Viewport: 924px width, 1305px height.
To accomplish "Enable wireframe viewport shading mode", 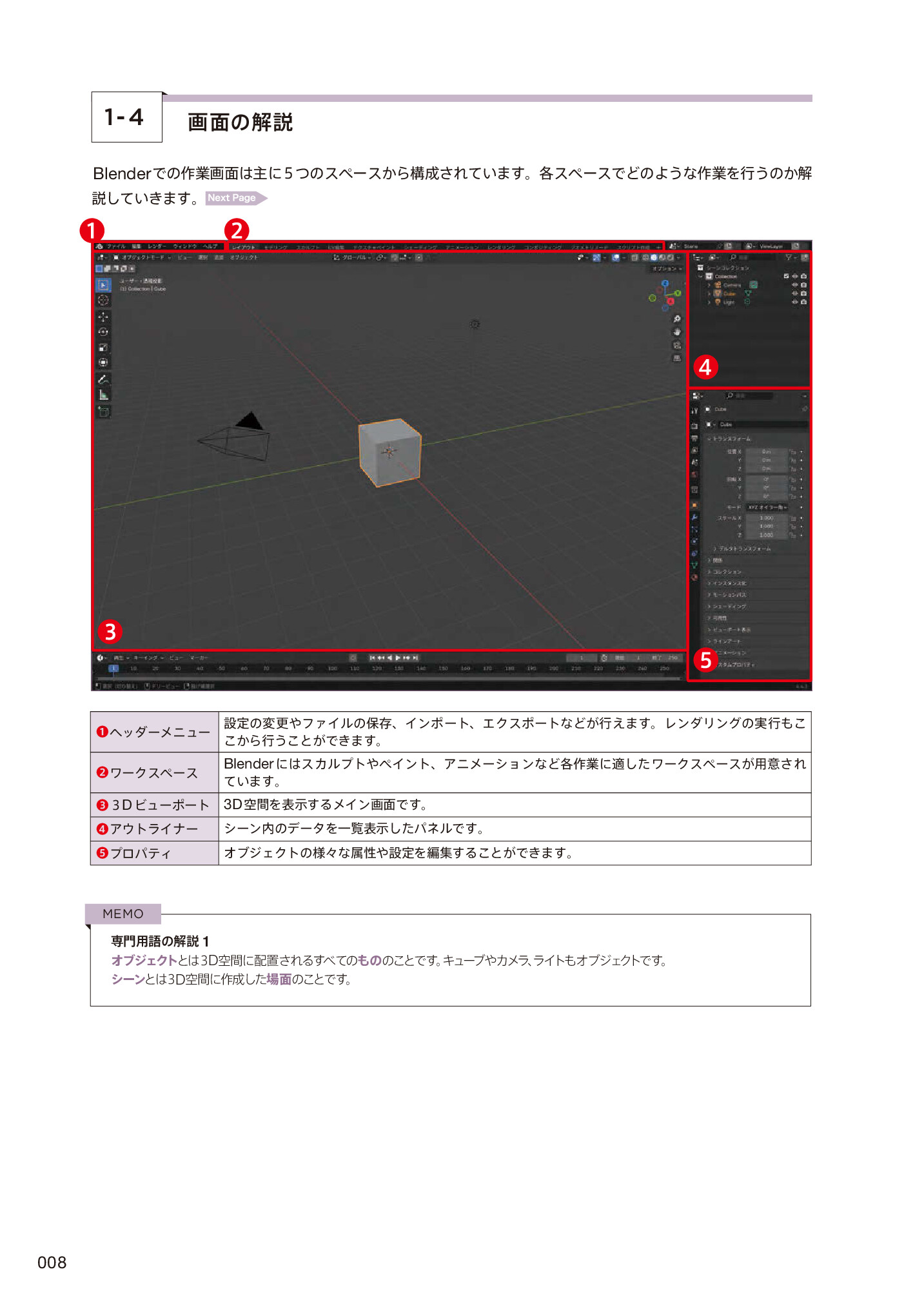I will coord(645,257).
